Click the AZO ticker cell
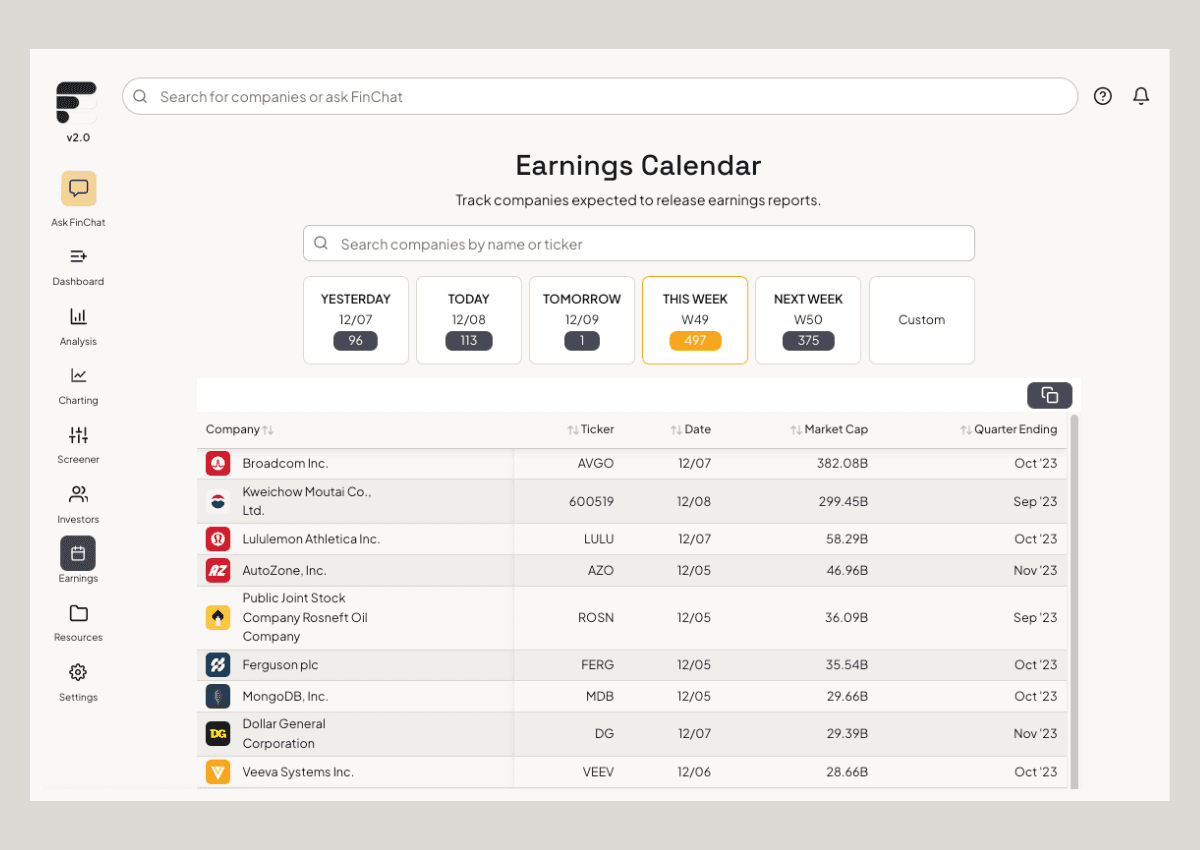1200x850 pixels. [601, 571]
